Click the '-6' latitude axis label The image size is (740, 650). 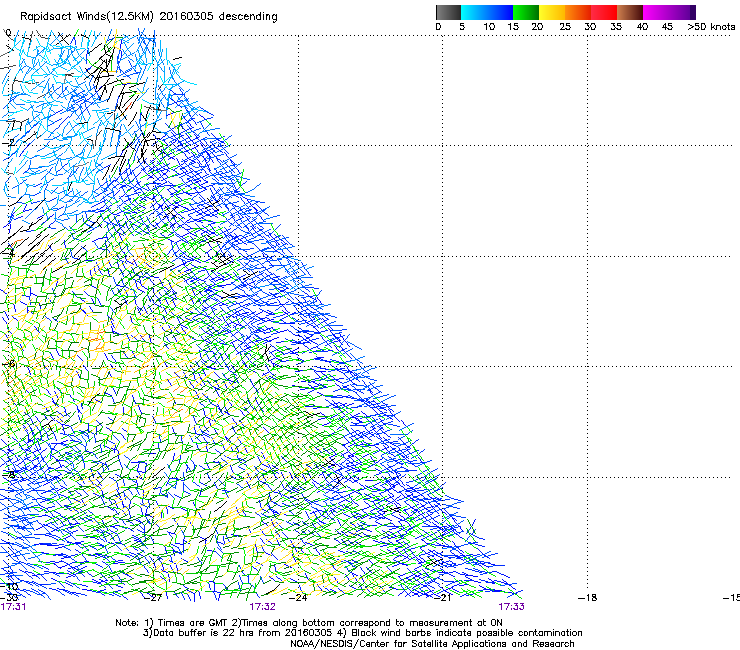8,363
